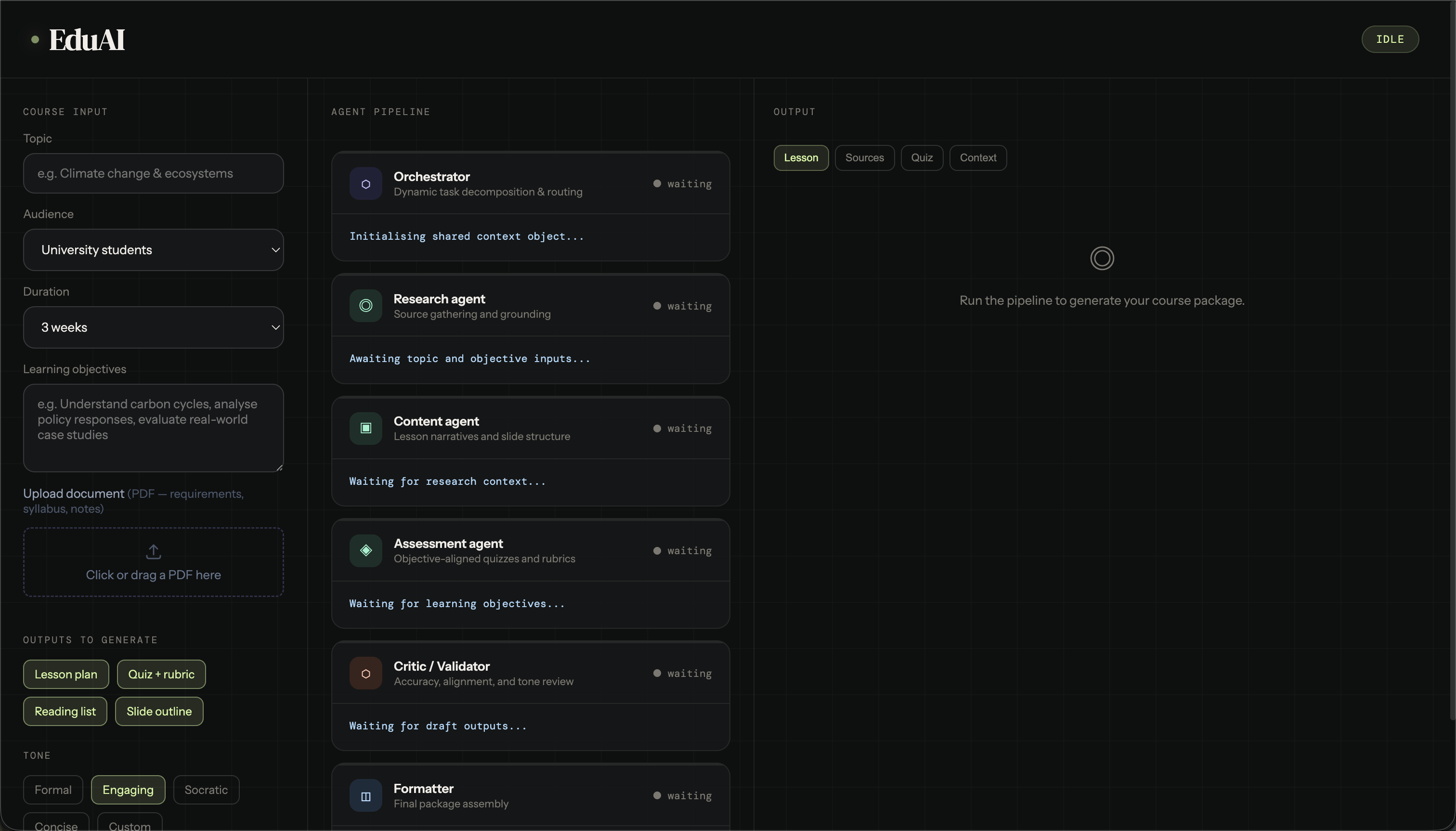Click the concentric circle output placeholder icon
This screenshot has height=831, width=1456.
coord(1102,259)
